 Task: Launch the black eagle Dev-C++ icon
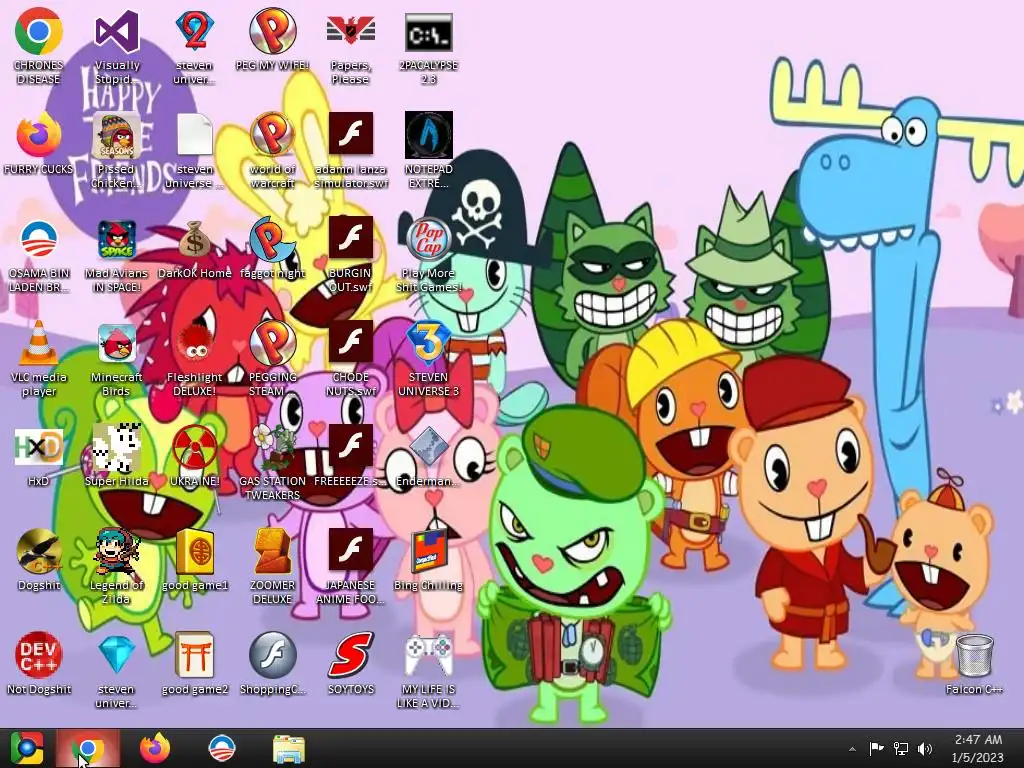click(39, 552)
